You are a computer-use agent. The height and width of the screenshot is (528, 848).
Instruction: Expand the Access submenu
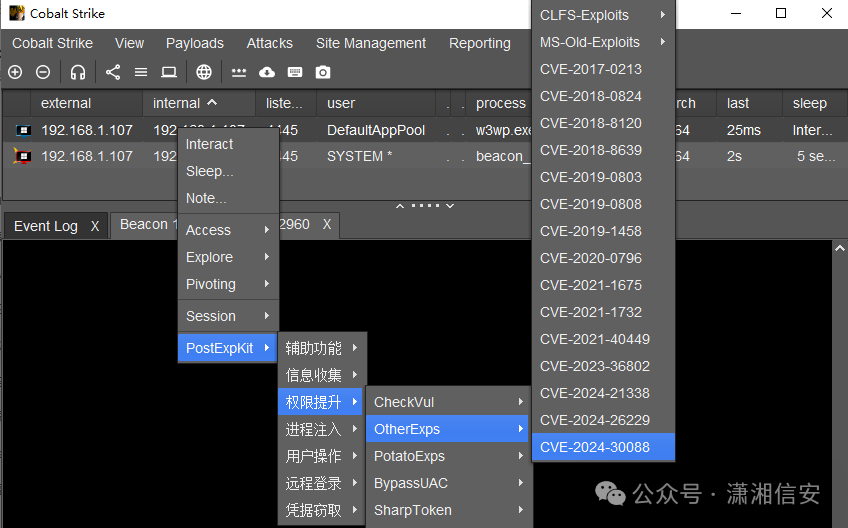pos(228,230)
